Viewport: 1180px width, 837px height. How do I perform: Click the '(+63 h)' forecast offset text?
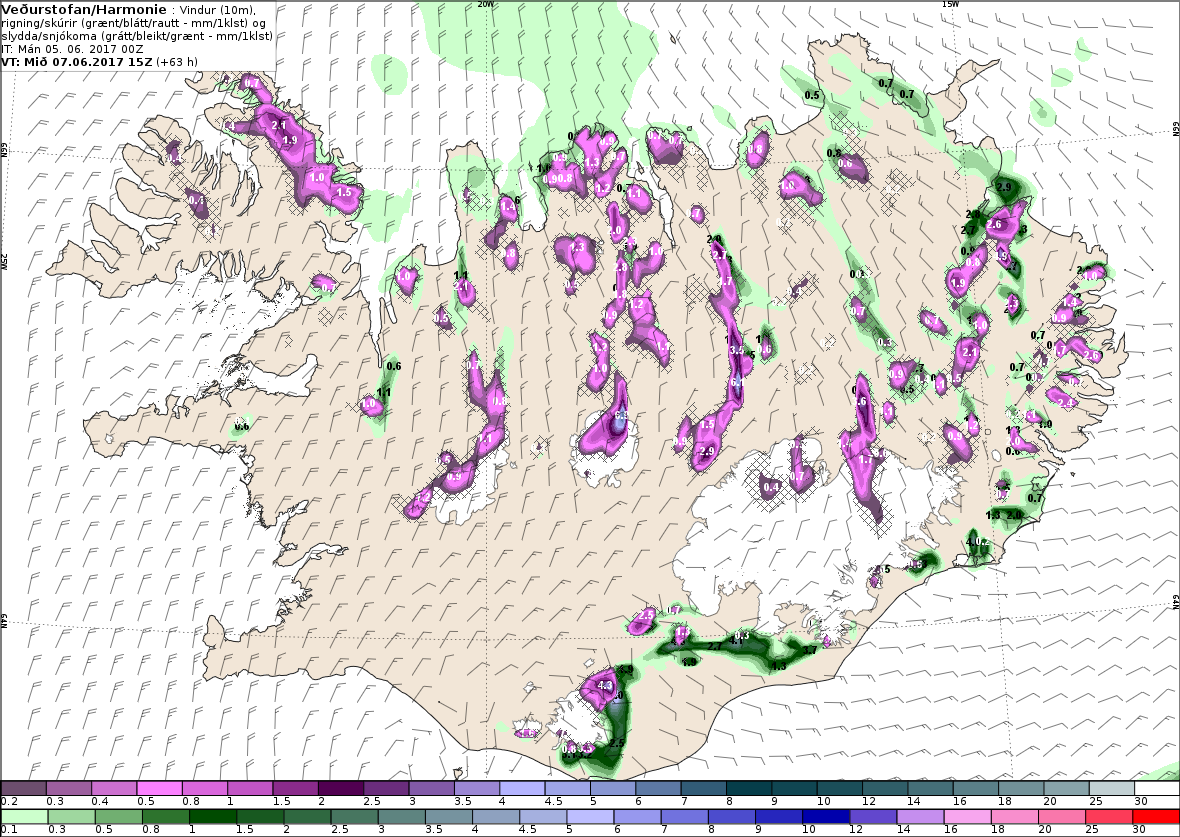pos(177,62)
